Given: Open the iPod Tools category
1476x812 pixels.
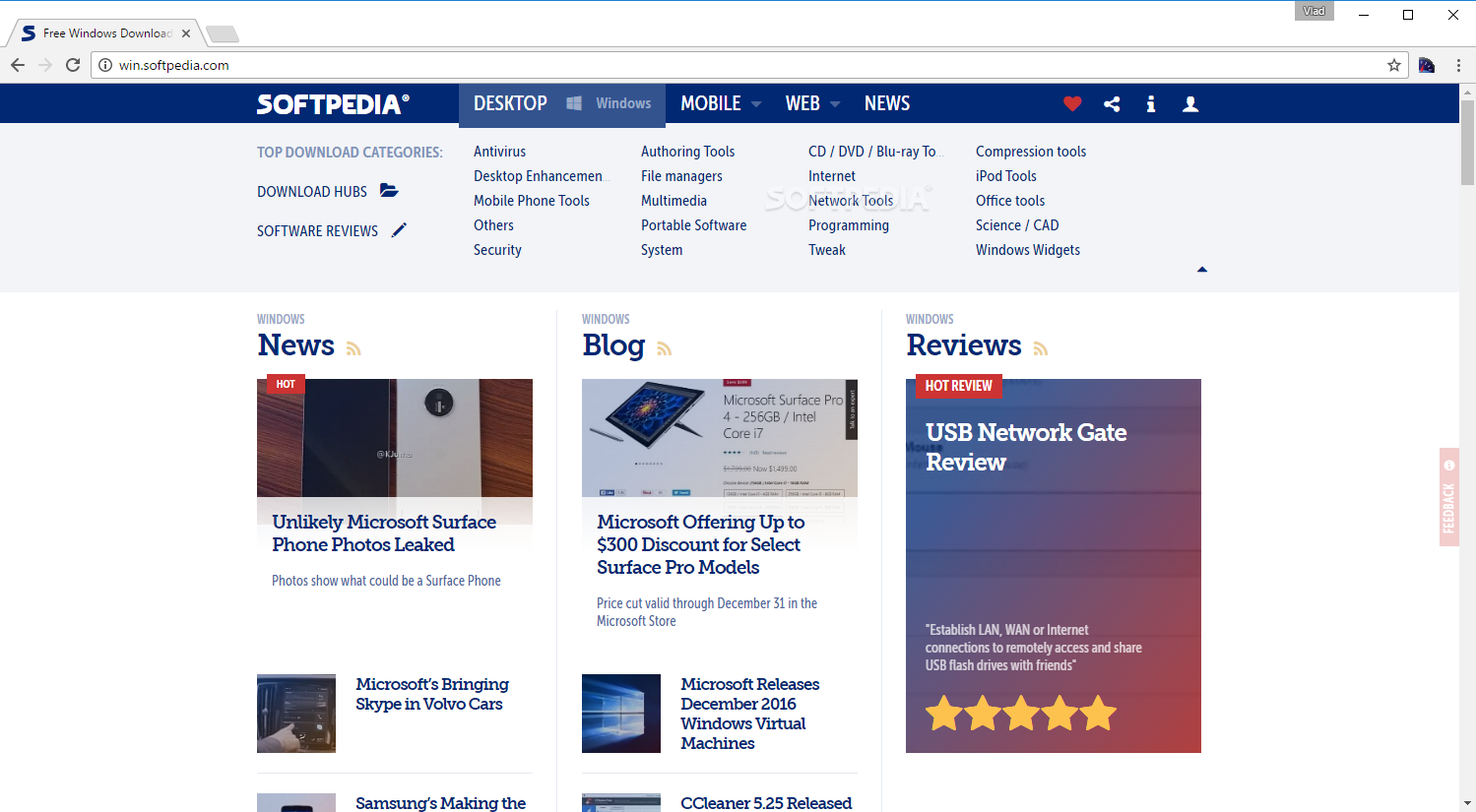Looking at the screenshot, I should point(1006,176).
